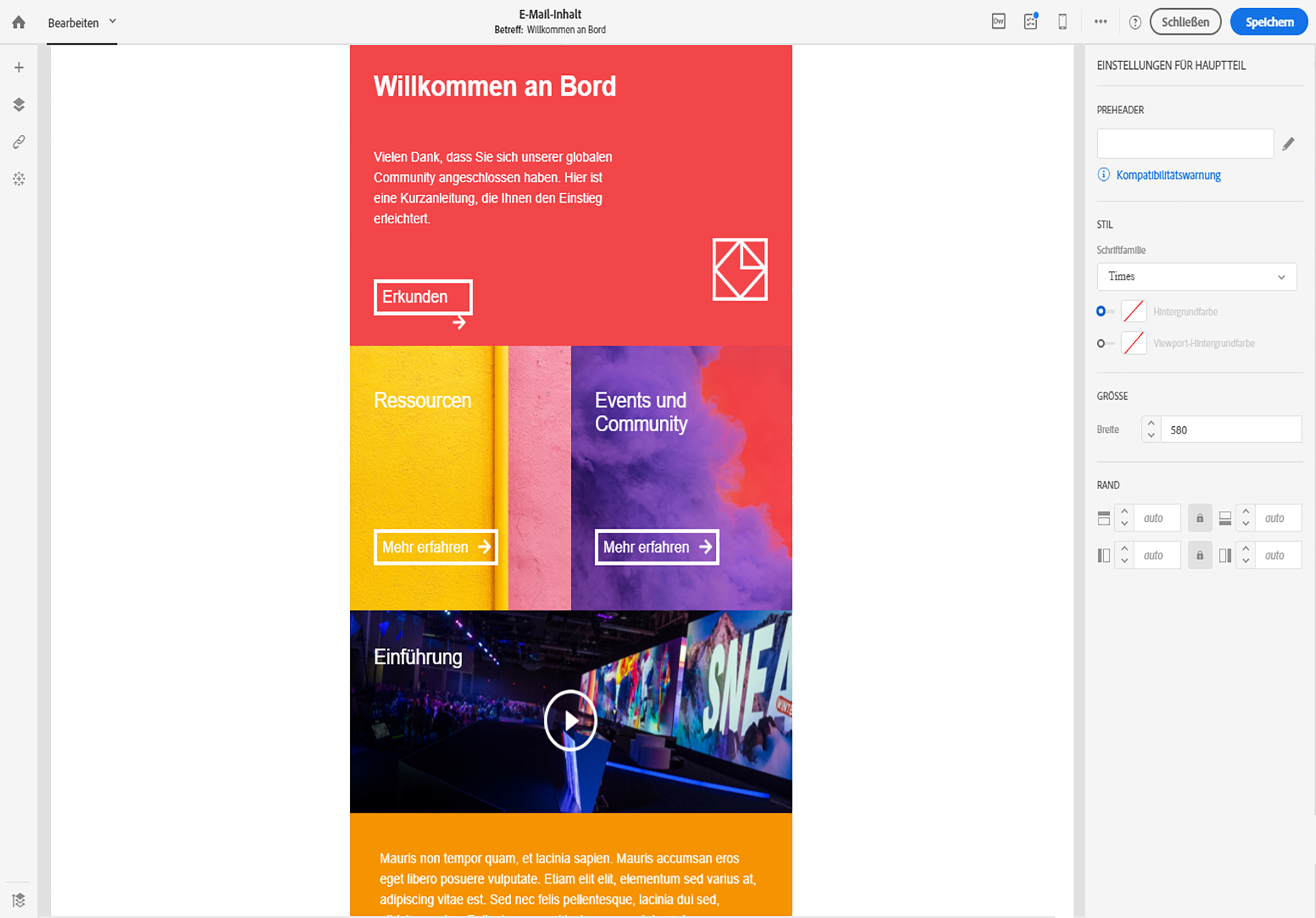Edit preheader with pencil icon
The height and width of the screenshot is (918, 1316).
[1287, 144]
